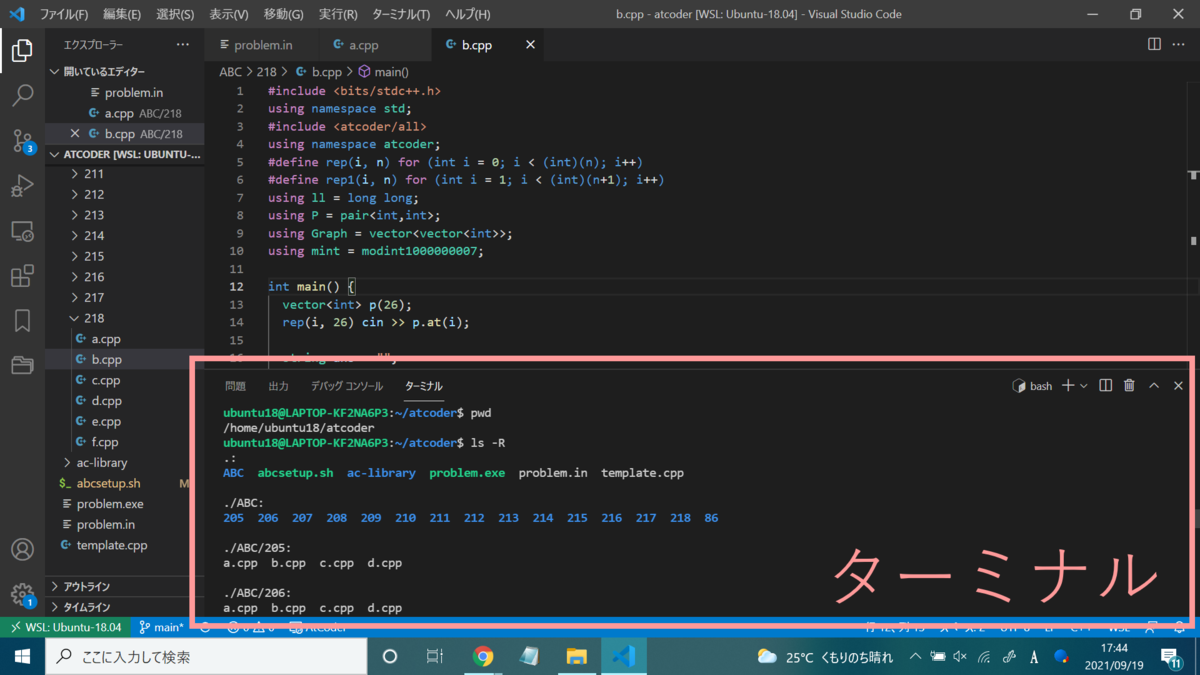This screenshot has width=1200, height=675.
Task: Open File Explorer from taskbar
Action: coord(576,657)
